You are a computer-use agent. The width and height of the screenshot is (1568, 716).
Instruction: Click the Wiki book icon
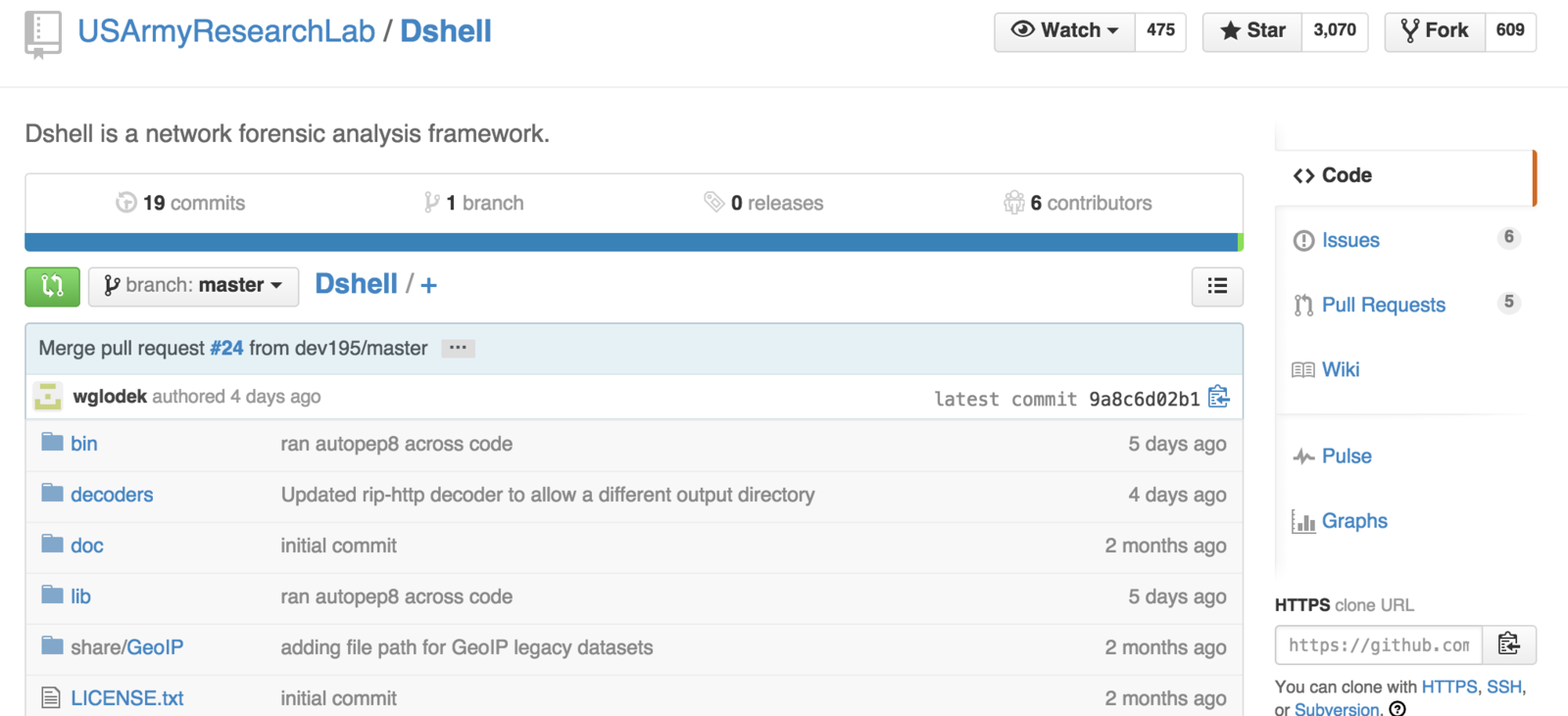coord(1303,370)
